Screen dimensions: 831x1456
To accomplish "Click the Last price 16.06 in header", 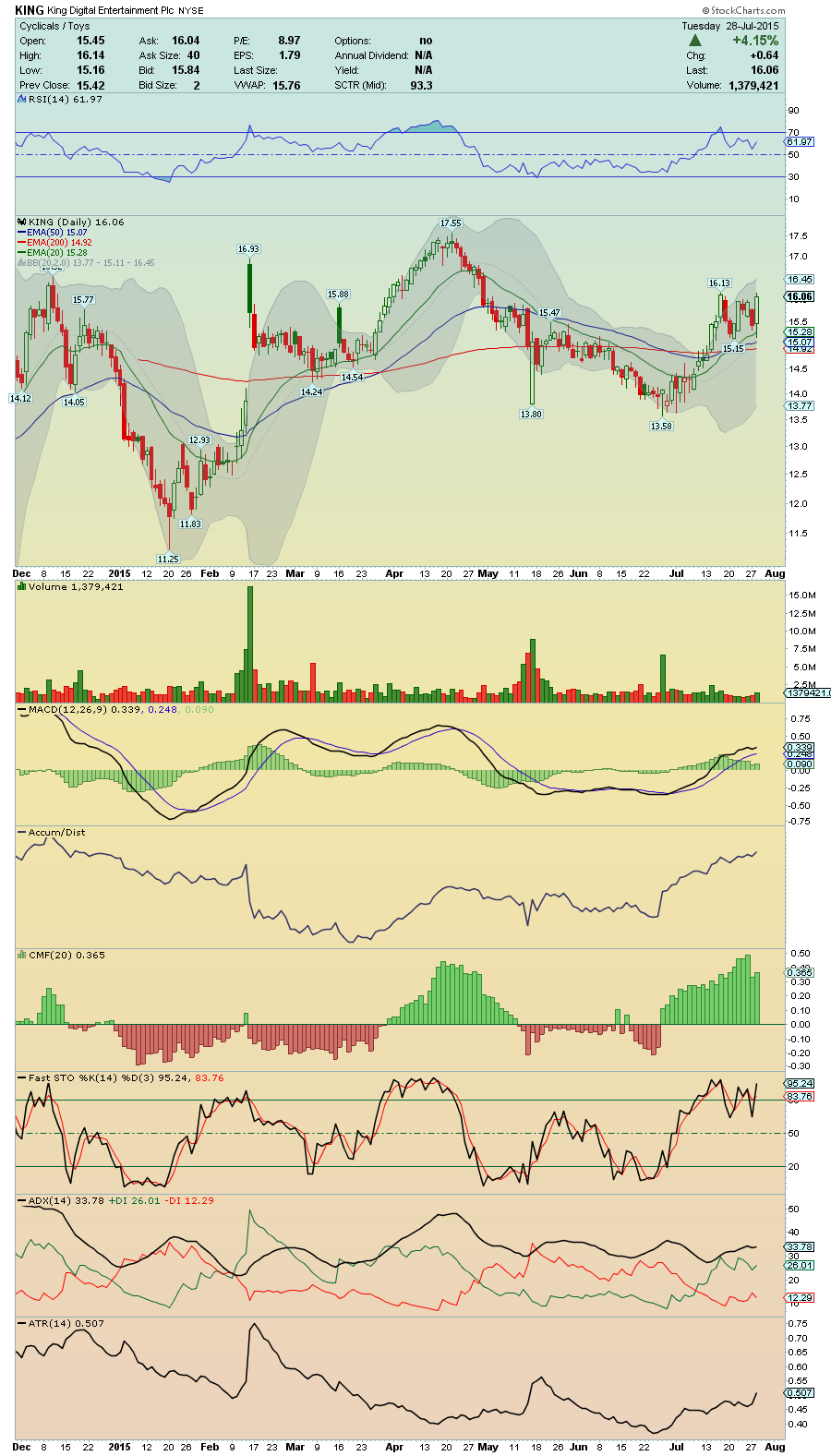I will click(x=765, y=70).
